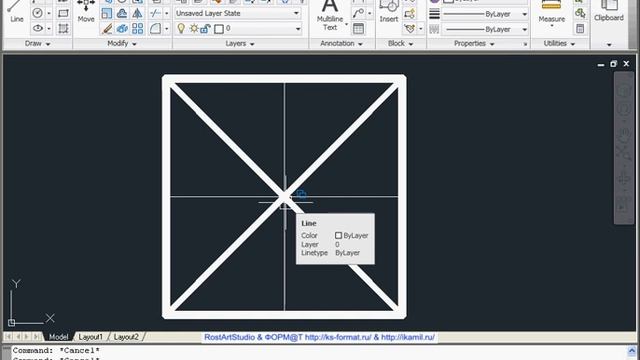Viewport: 640px width, 360px height.
Task: Click the Multileader annotation icon
Action: pyautogui.click(x=358, y=13)
